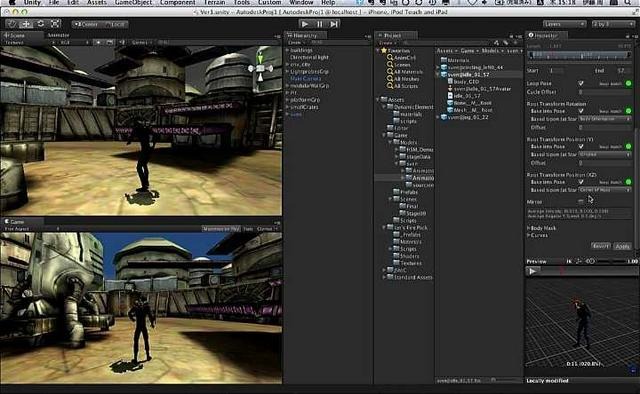The height and width of the screenshot is (394, 640).
Task: Click the All Scripts search icon
Action: tap(390, 86)
